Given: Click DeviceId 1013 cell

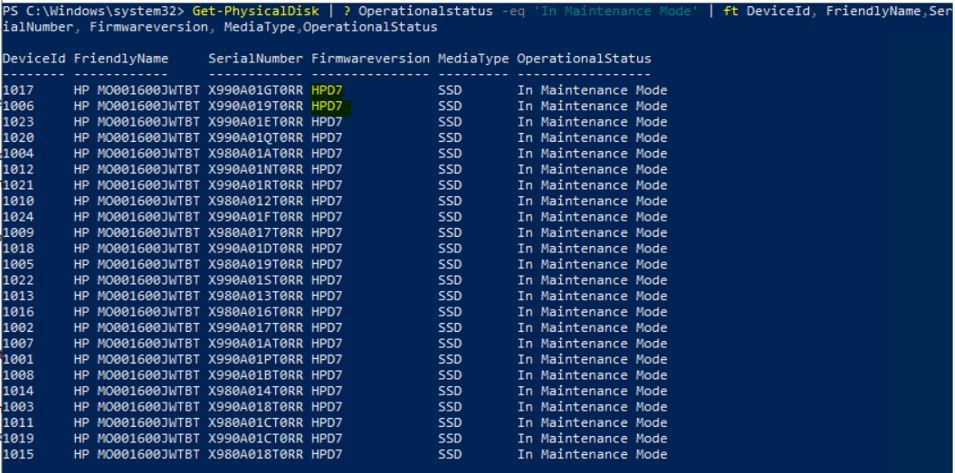Looking at the screenshot, I should pos(18,296).
